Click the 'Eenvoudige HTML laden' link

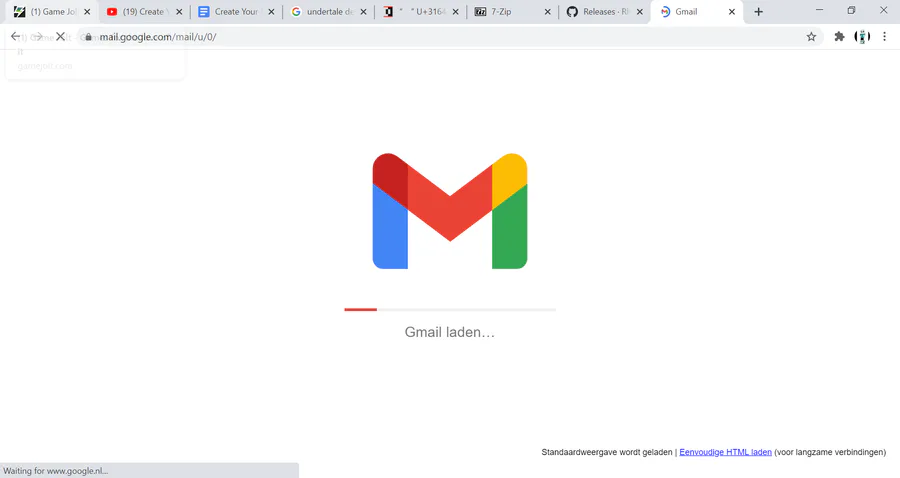[x=726, y=452]
